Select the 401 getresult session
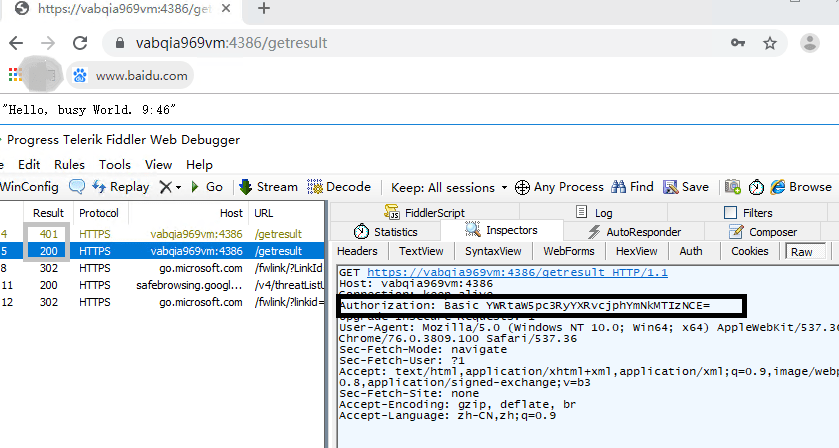Screen dimensions: 839x448 pyautogui.click(x=162, y=234)
